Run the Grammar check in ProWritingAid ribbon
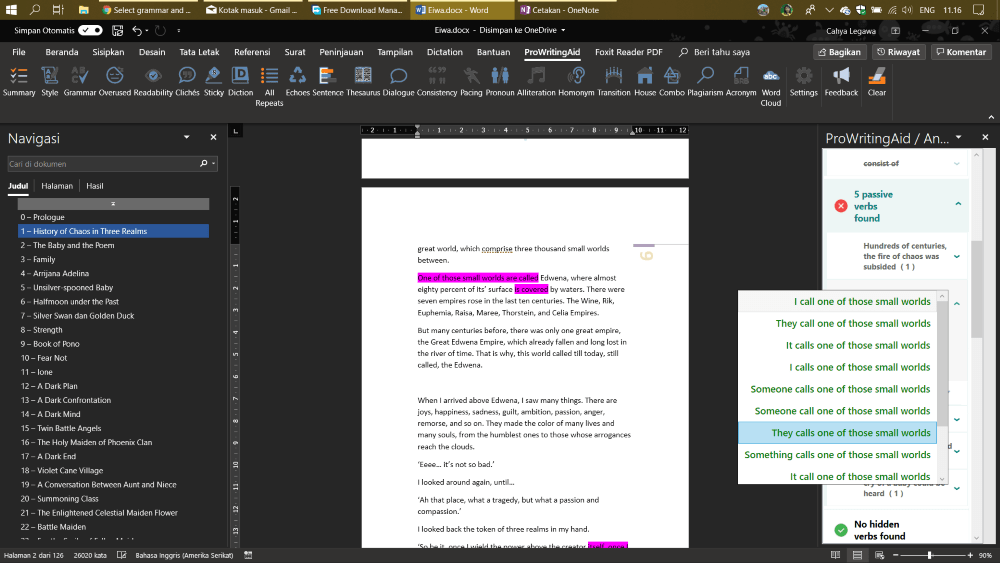 click(80, 80)
